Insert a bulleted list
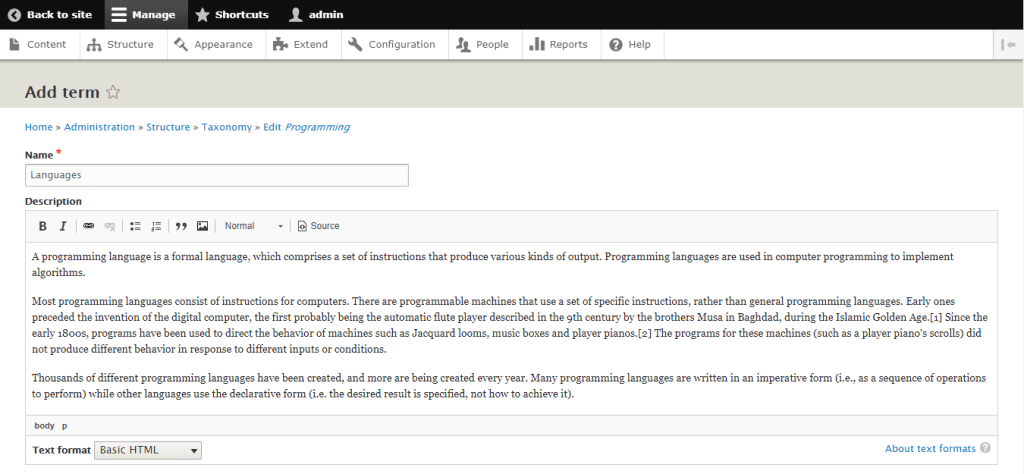Image resolution: width=1024 pixels, height=474 pixels. pos(135,226)
